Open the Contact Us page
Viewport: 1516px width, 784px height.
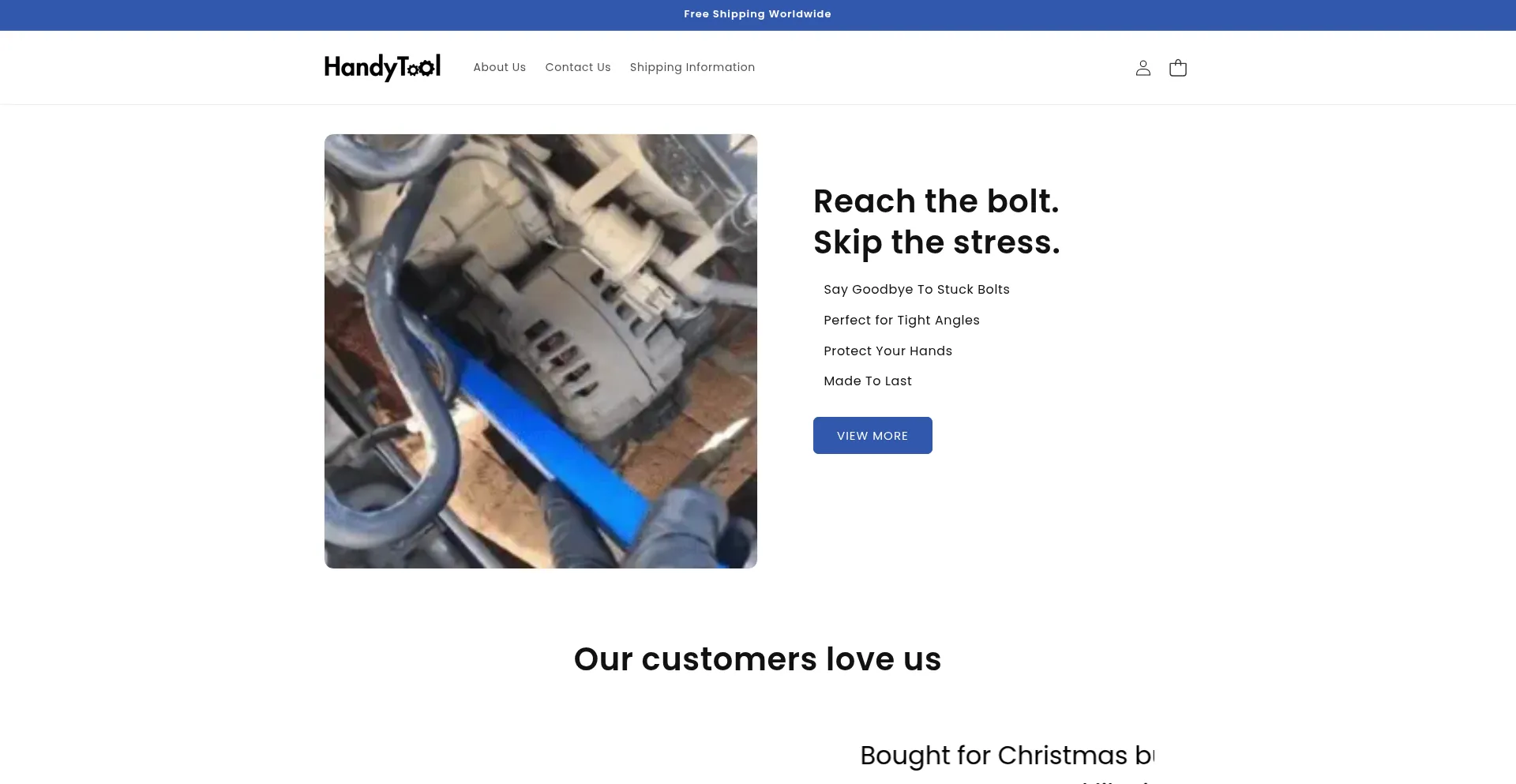coord(577,67)
